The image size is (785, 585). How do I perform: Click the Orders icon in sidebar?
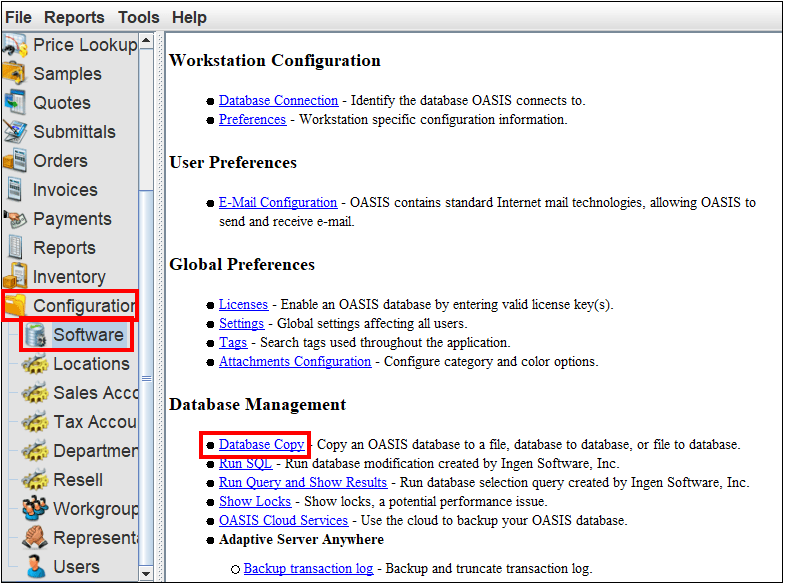tap(15, 161)
